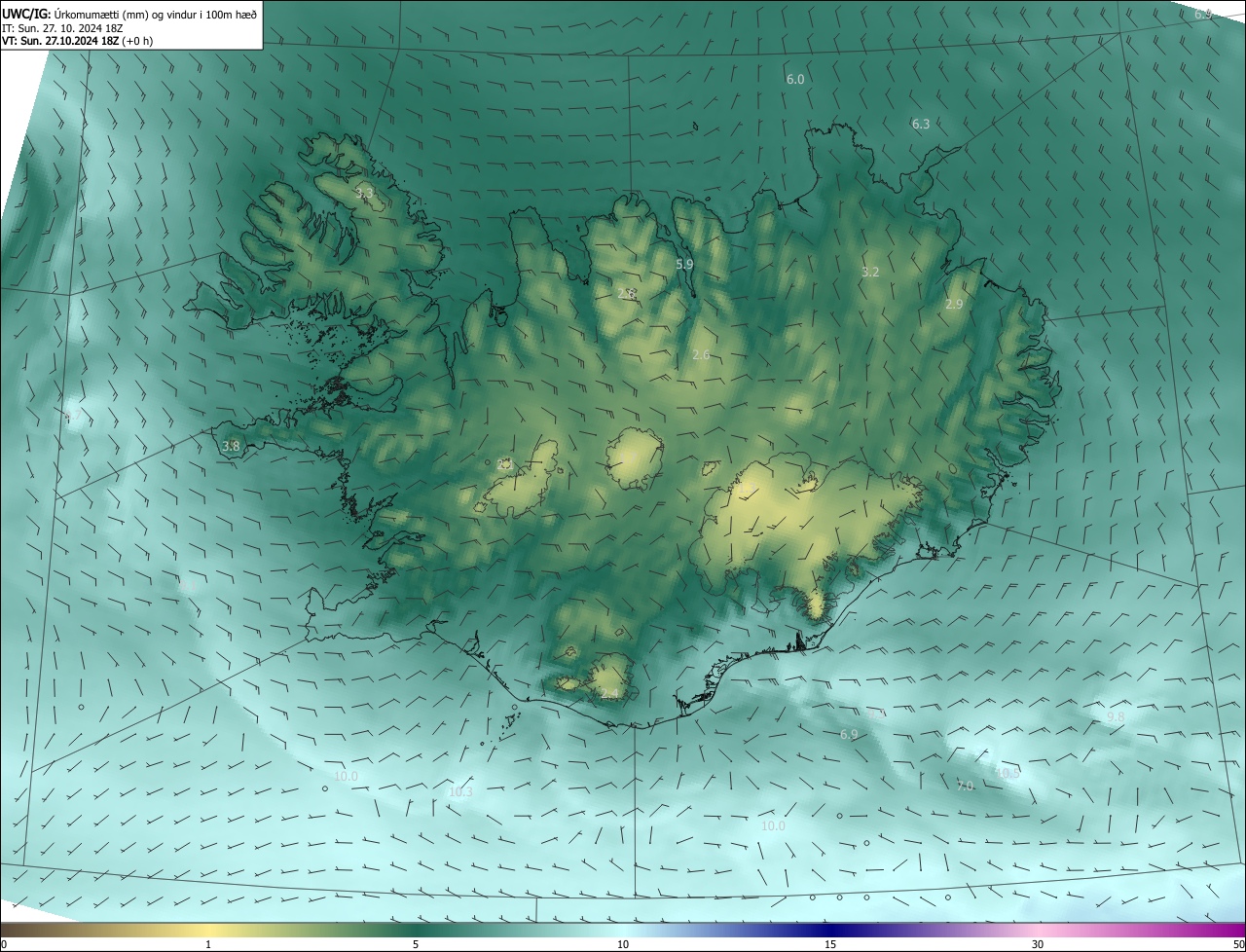Click the 5 label on the color scale
Screen dimensions: 1246x952
pos(416,944)
